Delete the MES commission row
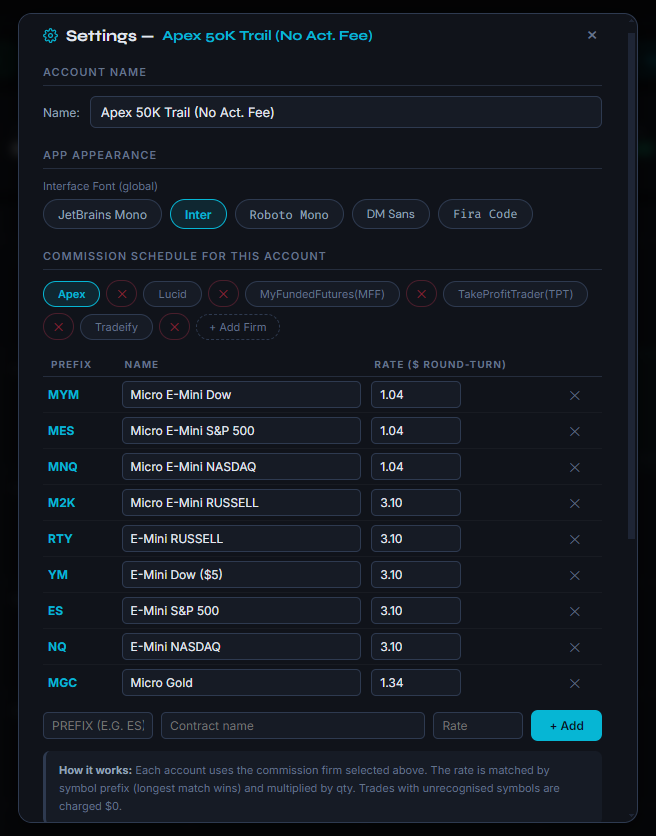Viewport: 656px width, 836px height. click(x=574, y=431)
